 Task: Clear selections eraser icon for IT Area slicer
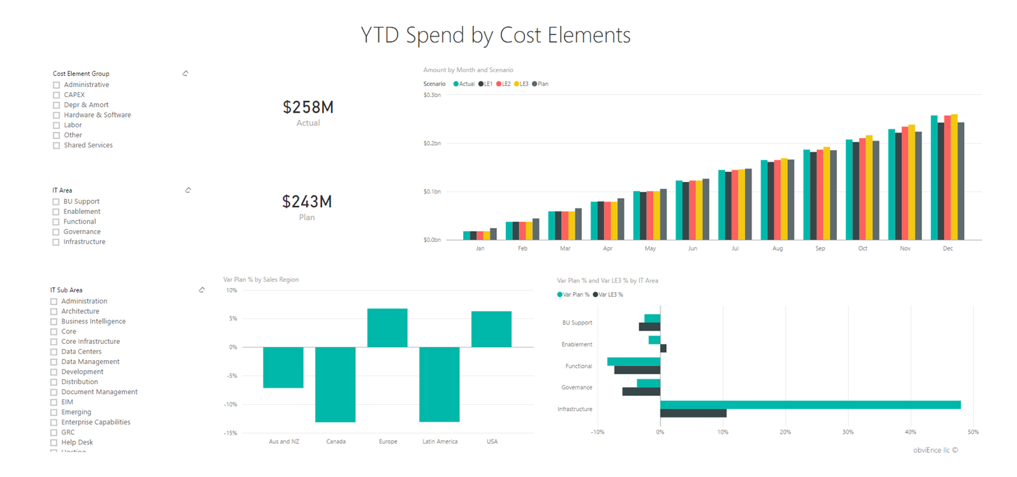188,190
